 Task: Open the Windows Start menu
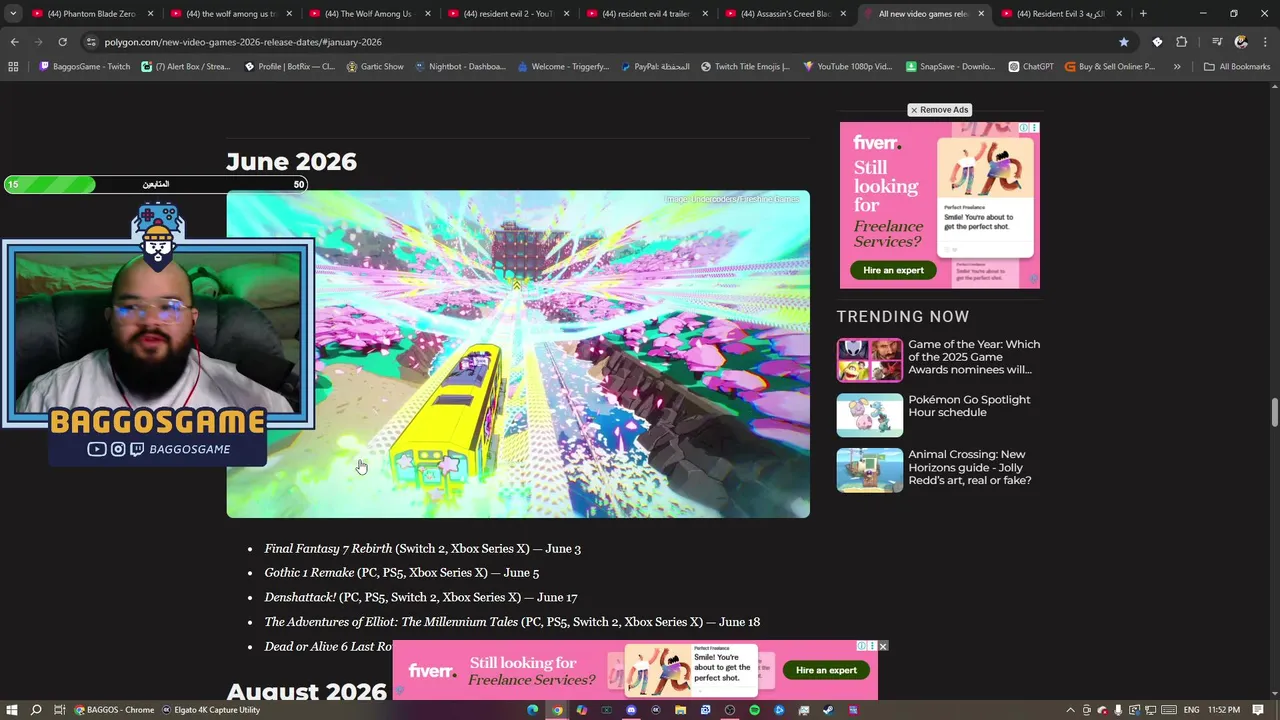12,710
